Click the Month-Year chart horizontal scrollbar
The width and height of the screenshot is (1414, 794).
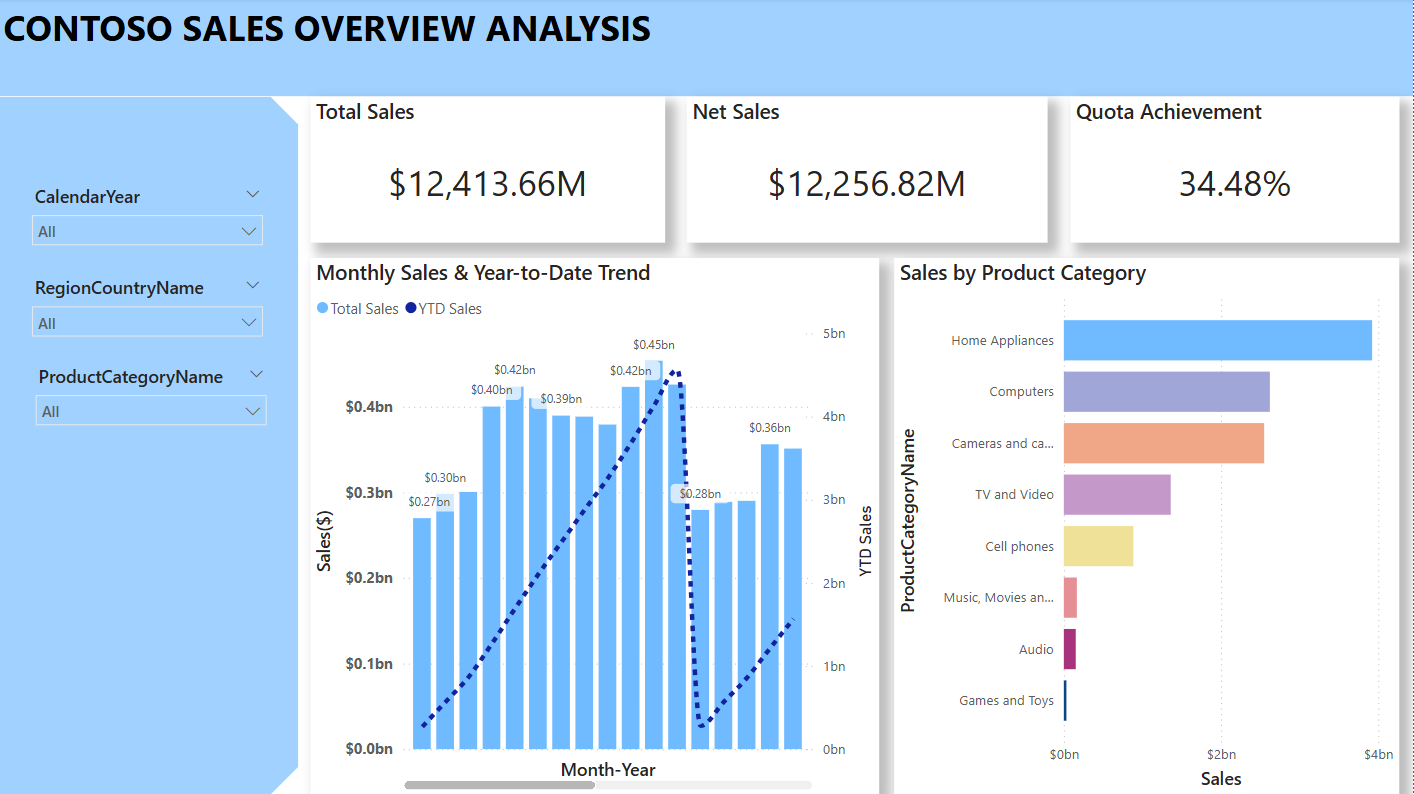[499, 785]
